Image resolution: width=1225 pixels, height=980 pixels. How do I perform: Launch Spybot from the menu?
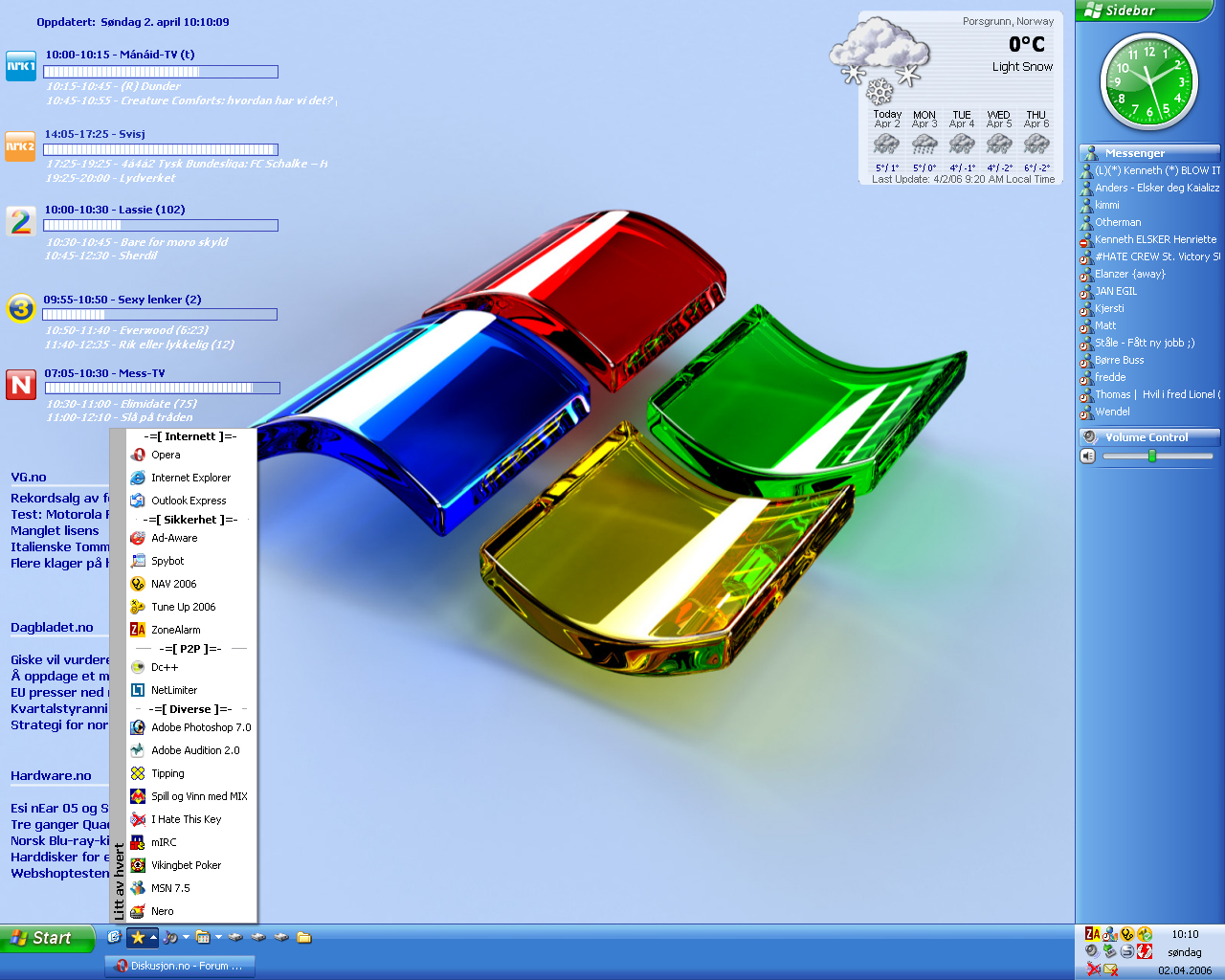pos(192,561)
